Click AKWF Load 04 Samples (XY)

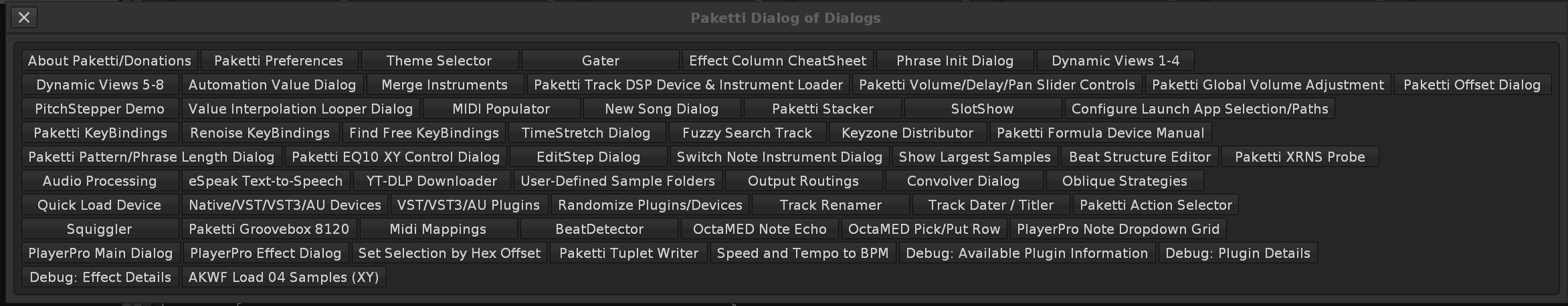pos(284,277)
